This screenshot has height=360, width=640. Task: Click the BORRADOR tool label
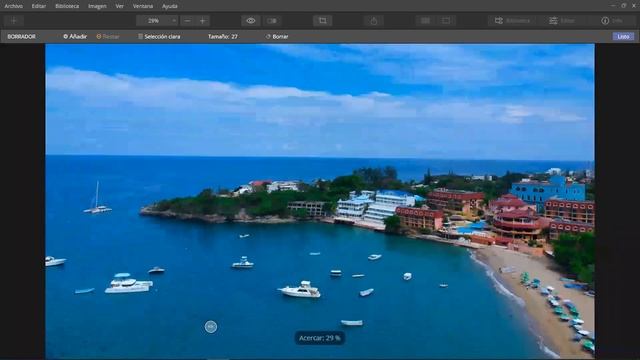click(x=21, y=37)
